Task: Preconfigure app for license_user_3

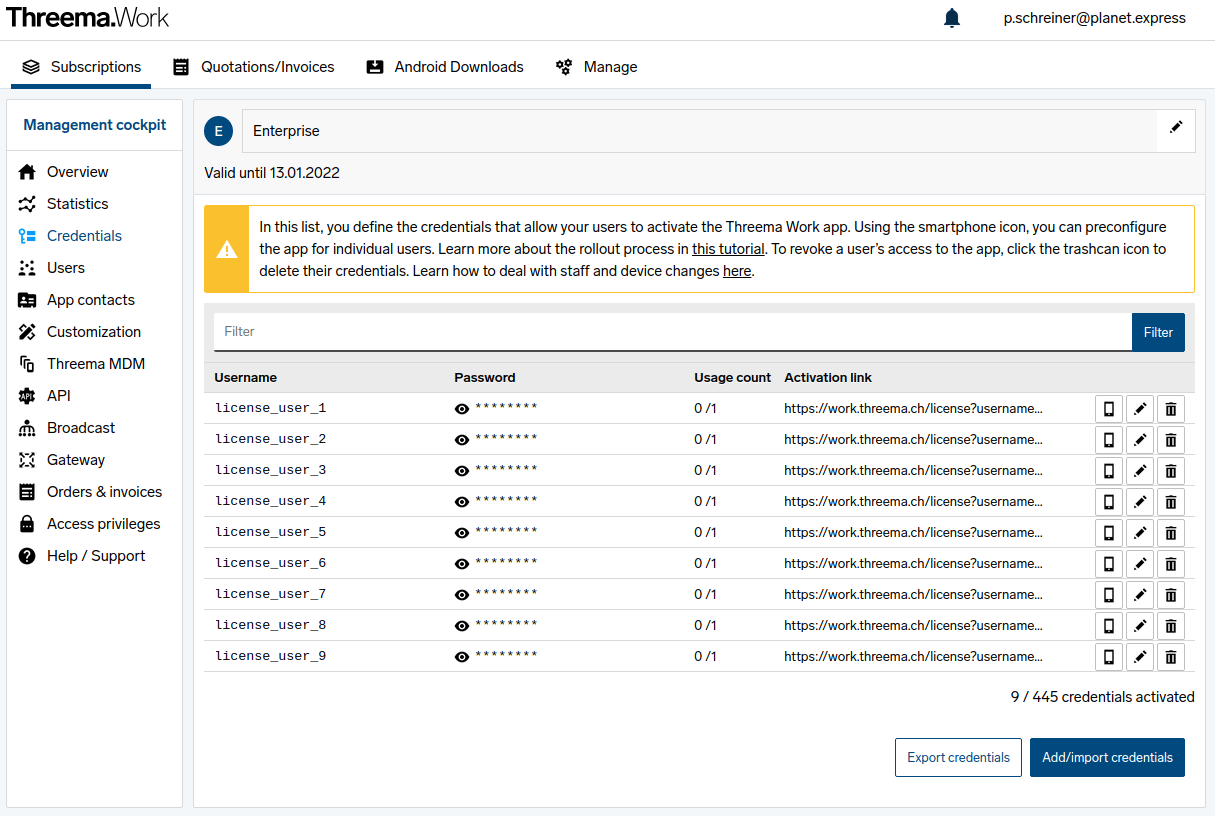Action: 1108,470
